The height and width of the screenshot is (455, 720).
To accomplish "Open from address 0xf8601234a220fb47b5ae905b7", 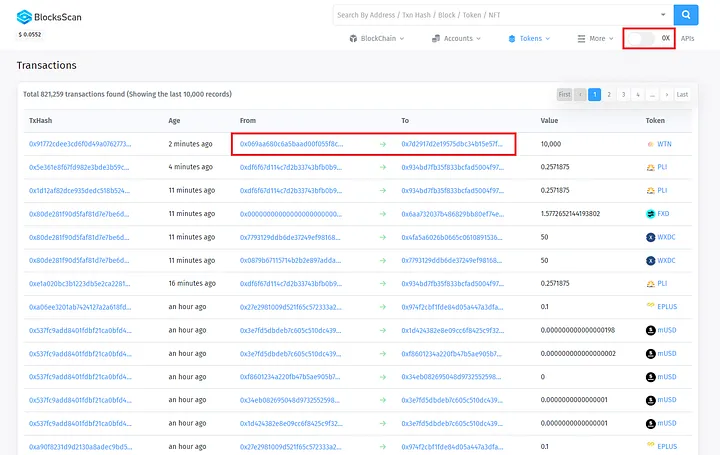I will click(x=290, y=377).
